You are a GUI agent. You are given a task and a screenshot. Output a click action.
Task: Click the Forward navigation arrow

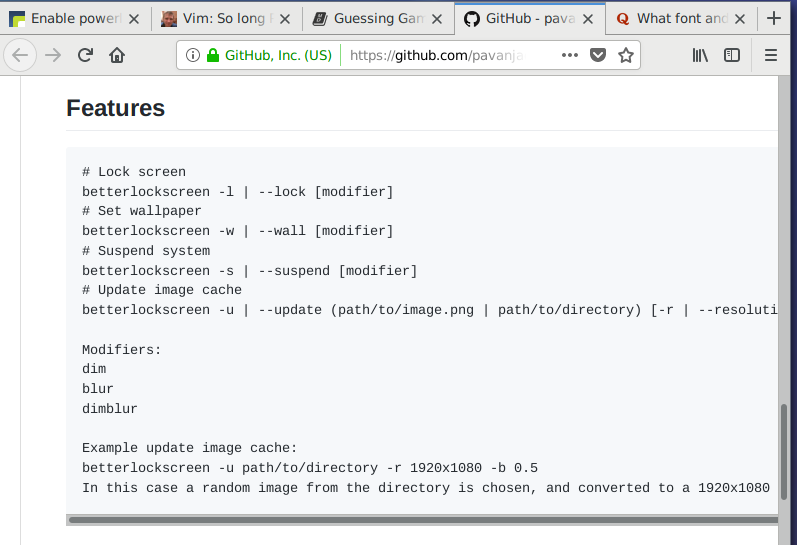tap(53, 55)
